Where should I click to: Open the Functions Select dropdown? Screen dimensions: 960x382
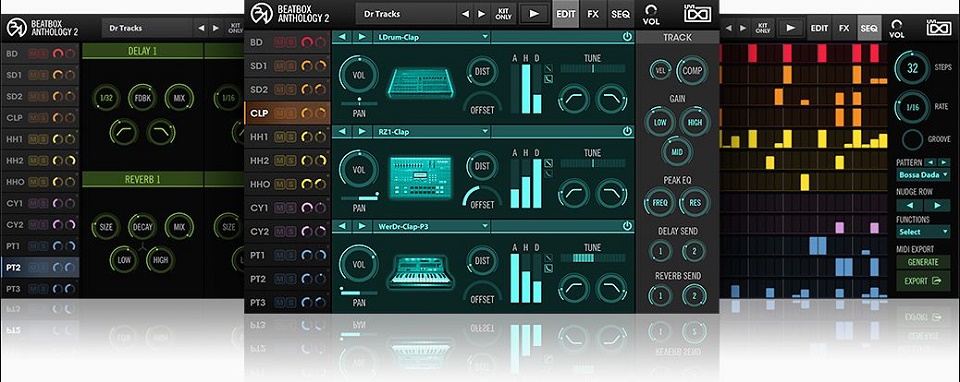coord(923,232)
